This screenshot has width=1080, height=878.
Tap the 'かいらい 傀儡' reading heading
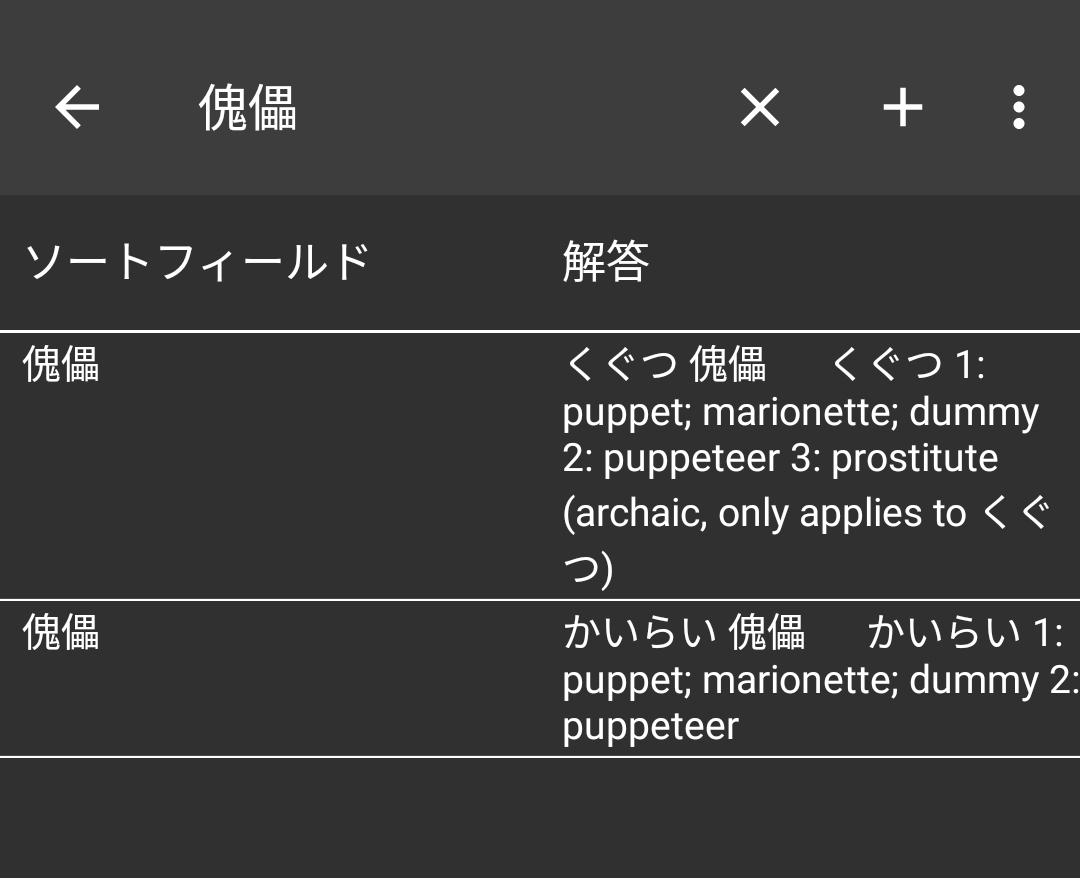pos(683,632)
